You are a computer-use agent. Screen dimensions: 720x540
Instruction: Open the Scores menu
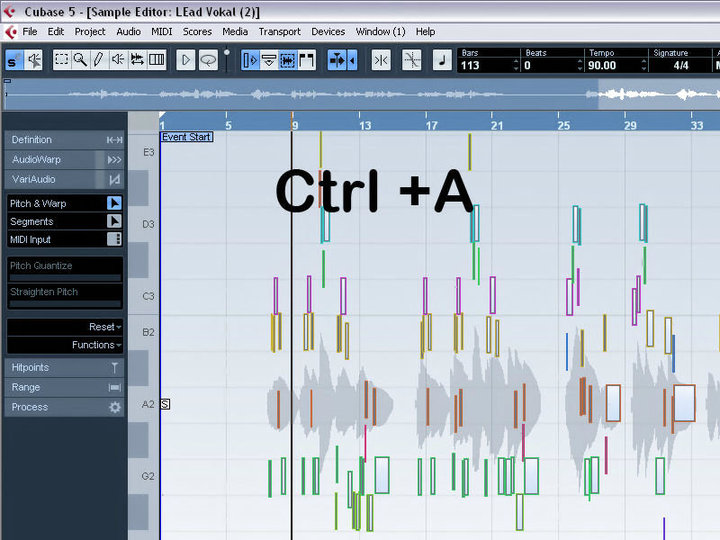point(197,32)
